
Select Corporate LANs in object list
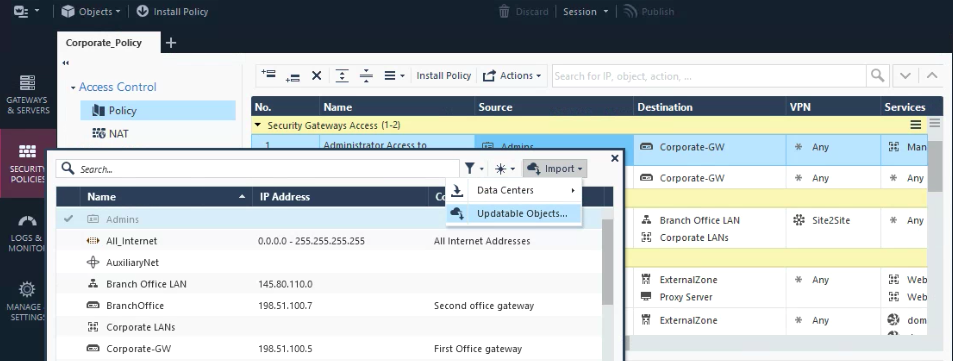click(329, 327)
